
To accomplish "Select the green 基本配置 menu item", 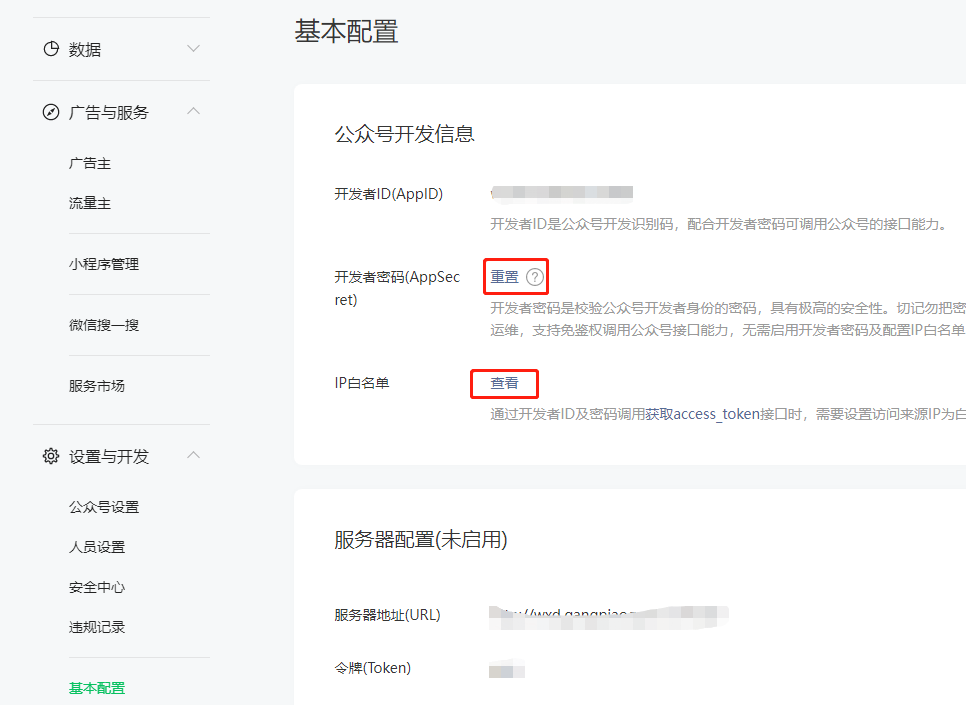I will point(97,688).
